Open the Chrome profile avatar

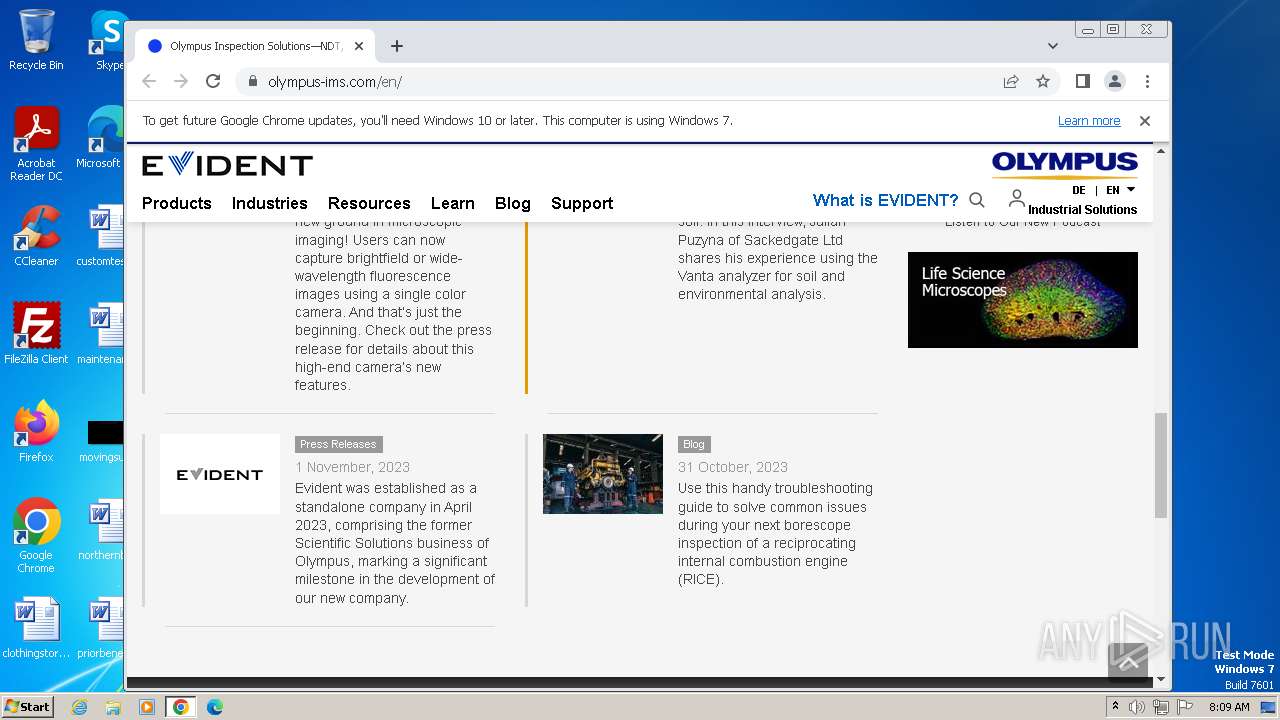(x=1115, y=81)
